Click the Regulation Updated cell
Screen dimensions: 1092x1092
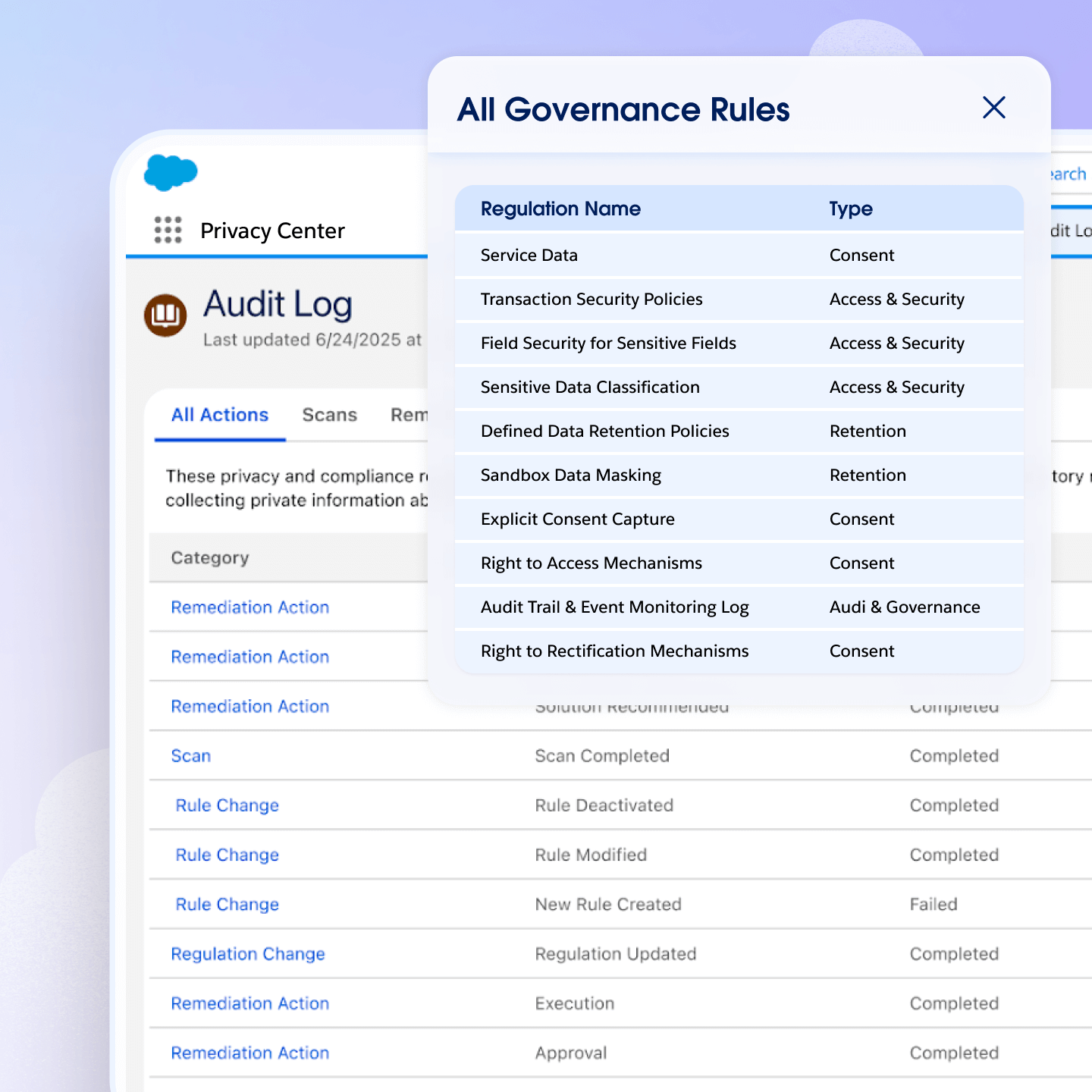[616, 954]
